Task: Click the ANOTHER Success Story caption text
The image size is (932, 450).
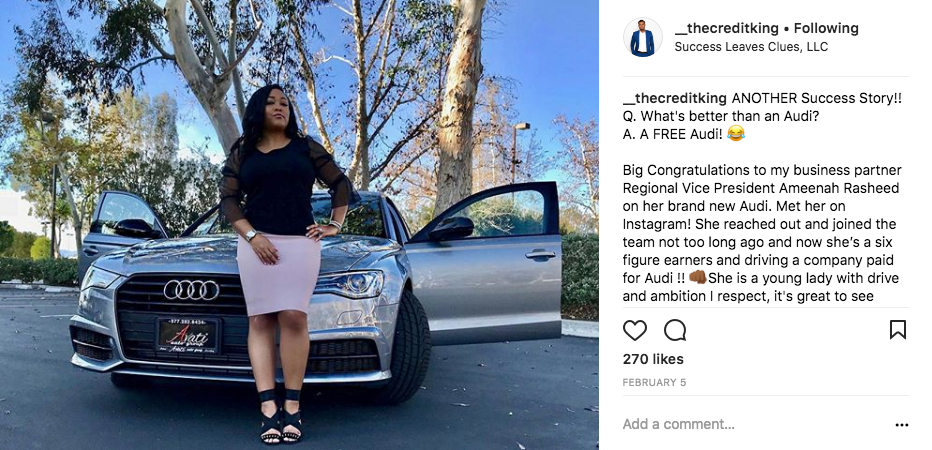Action: pos(817,99)
